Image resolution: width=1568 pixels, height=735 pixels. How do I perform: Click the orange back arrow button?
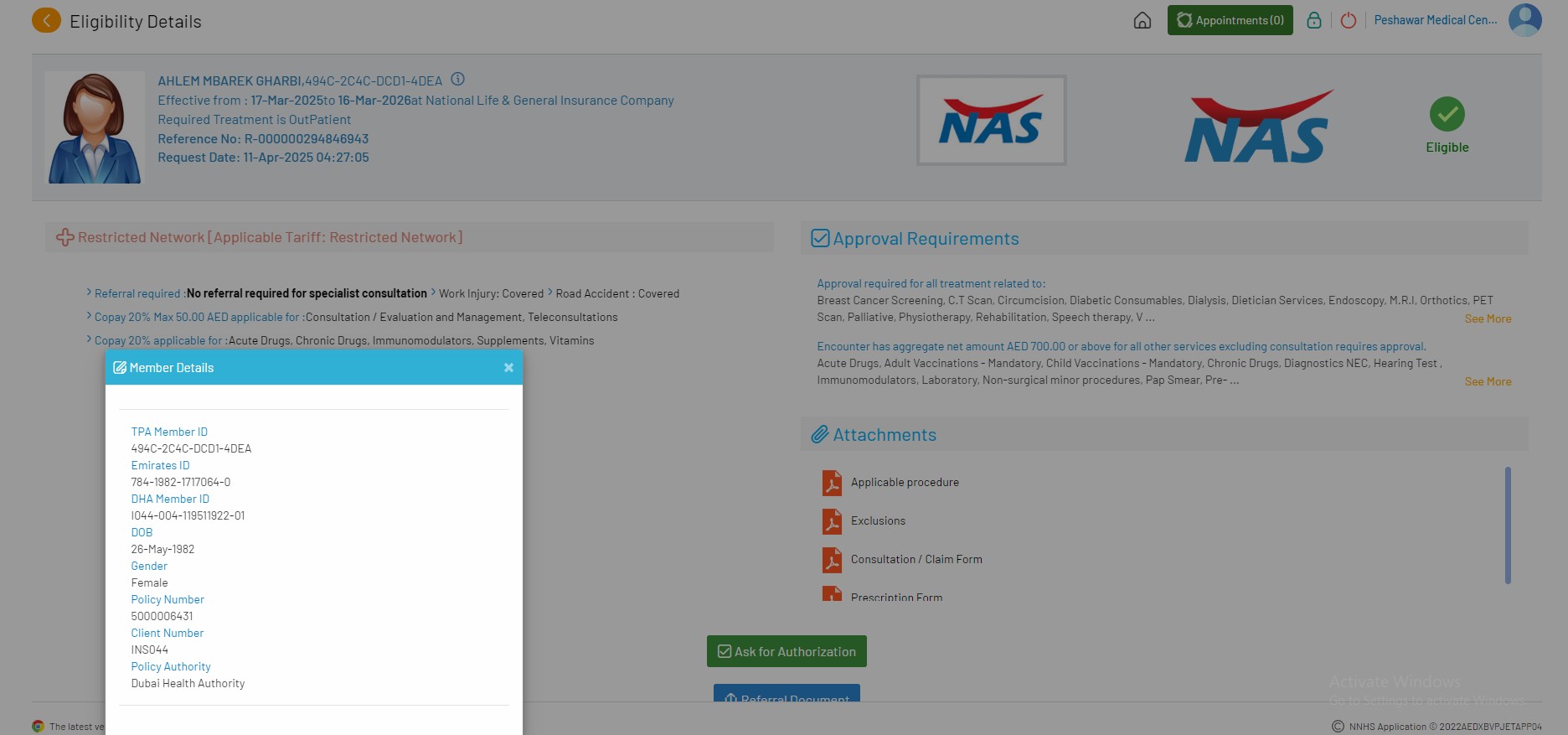[46, 20]
